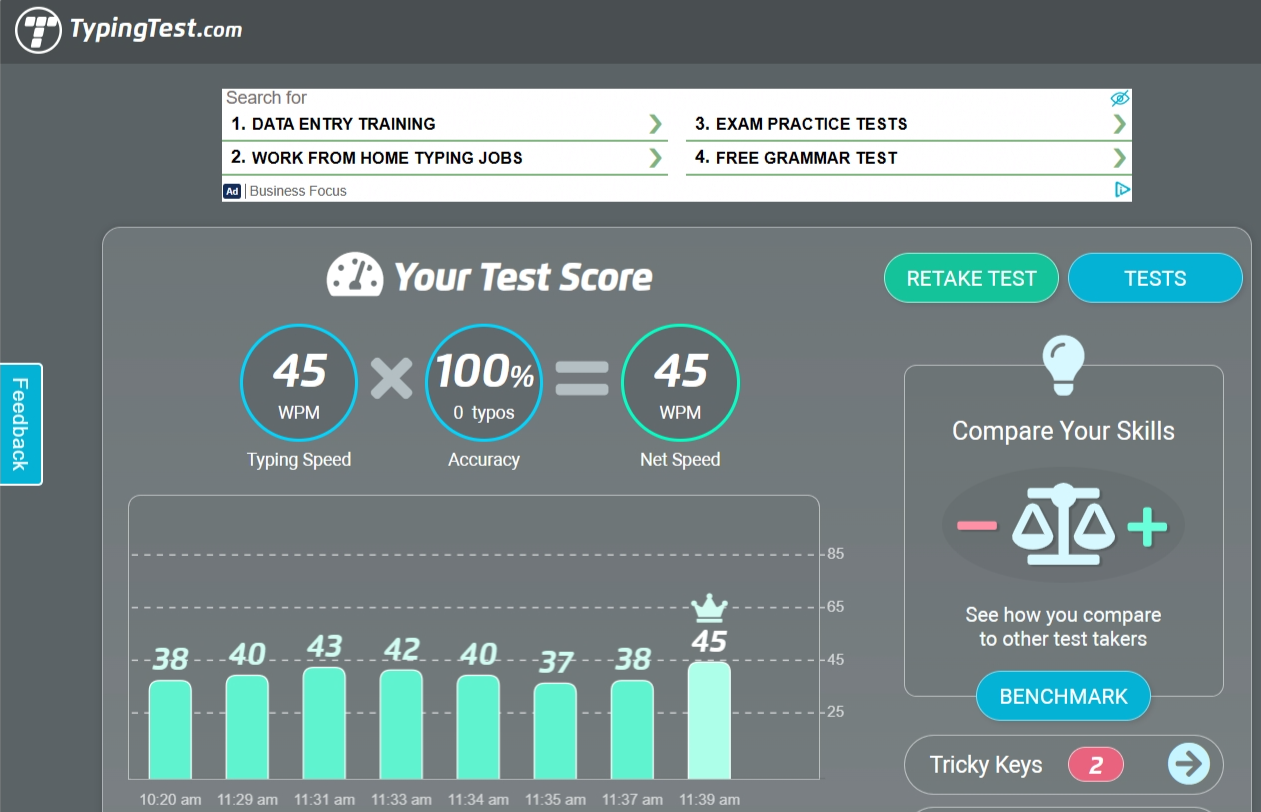Open the Free Grammar Test ad link

(x=796, y=158)
